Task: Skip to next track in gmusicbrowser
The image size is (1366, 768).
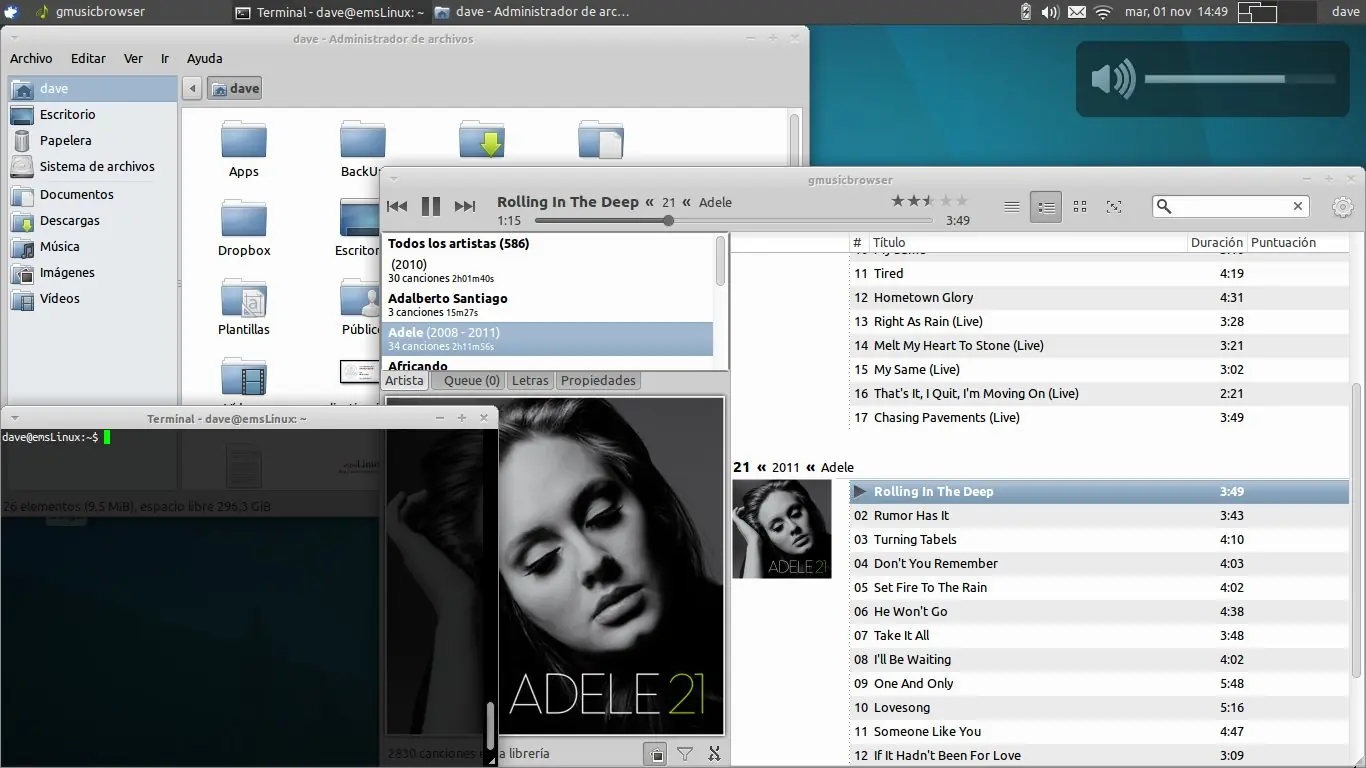Action: pyautogui.click(x=465, y=206)
